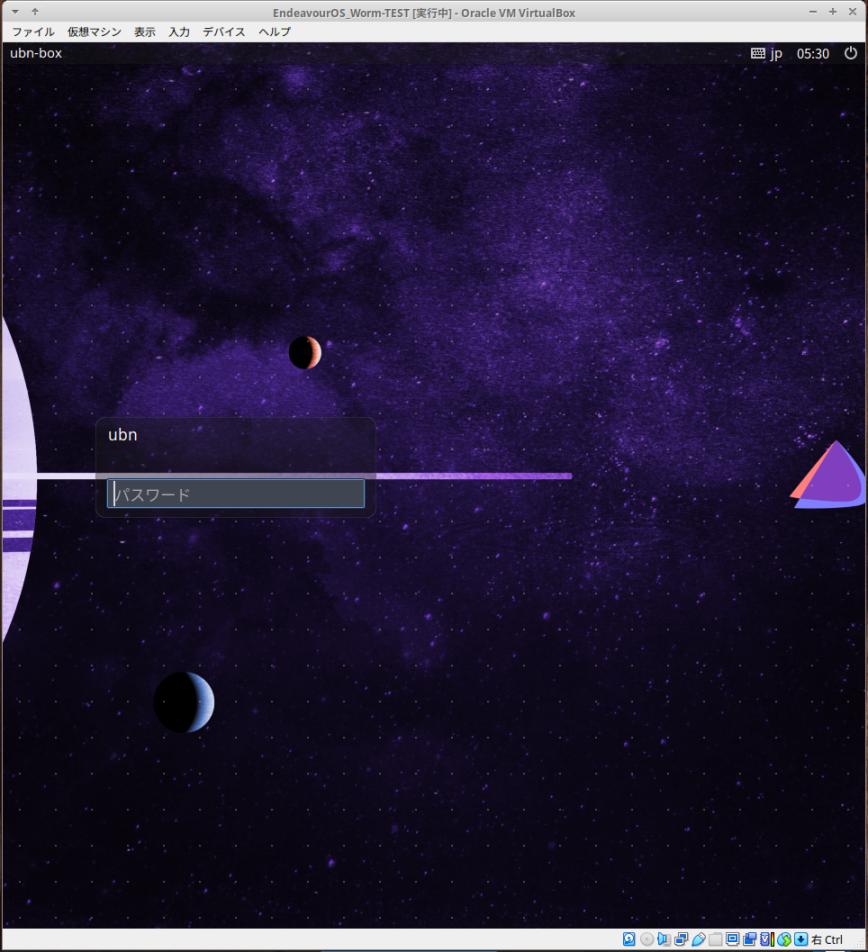Image resolution: width=868 pixels, height=952 pixels.
Task: Click the keyboard icon next to jp
Action: (x=758, y=53)
